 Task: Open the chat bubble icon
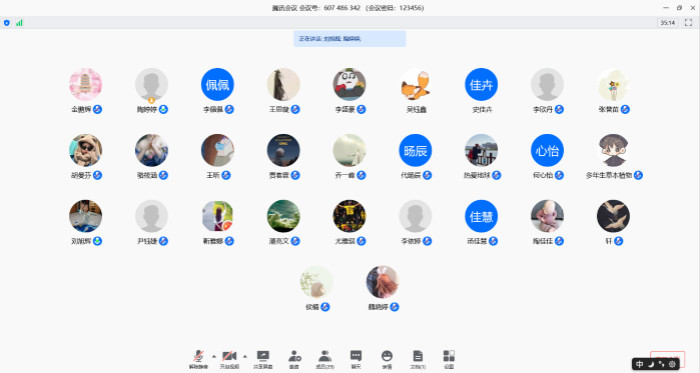(x=356, y=359)
